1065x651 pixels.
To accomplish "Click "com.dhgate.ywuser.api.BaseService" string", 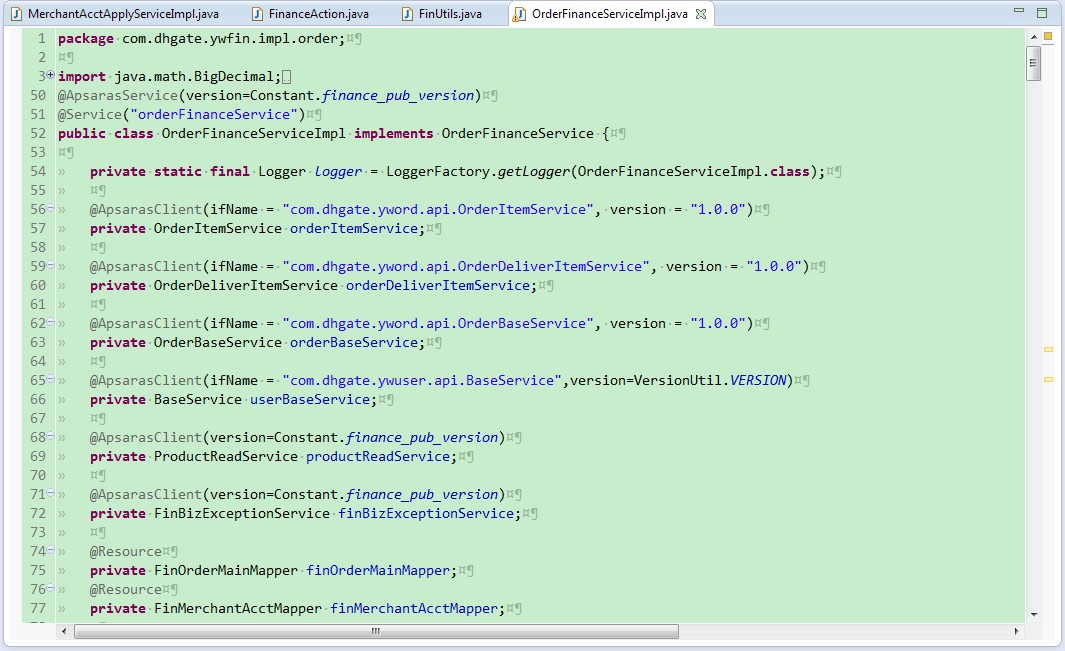I will point(422,381).
